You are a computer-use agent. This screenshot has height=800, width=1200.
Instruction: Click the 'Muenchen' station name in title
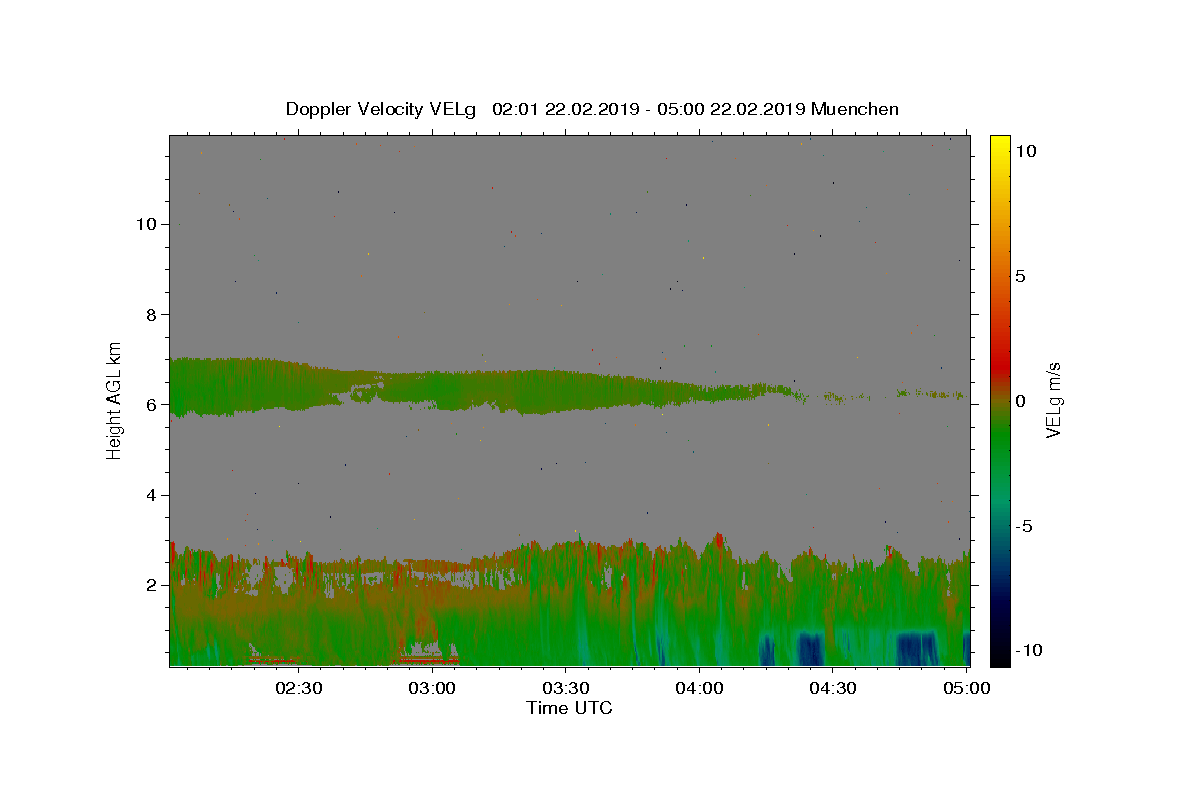tap(855, 109)
